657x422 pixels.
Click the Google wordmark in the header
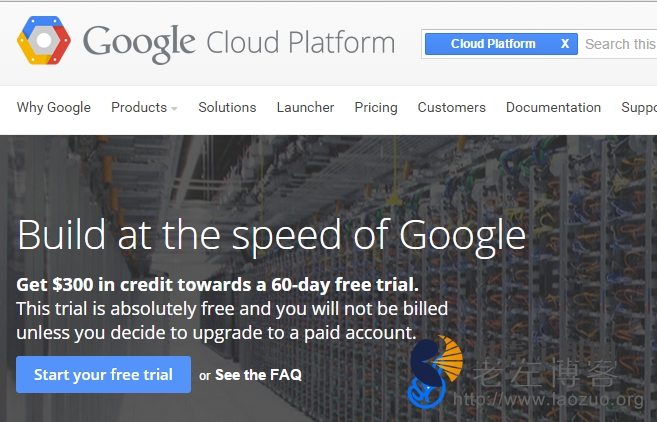click(x=139, y=43)
